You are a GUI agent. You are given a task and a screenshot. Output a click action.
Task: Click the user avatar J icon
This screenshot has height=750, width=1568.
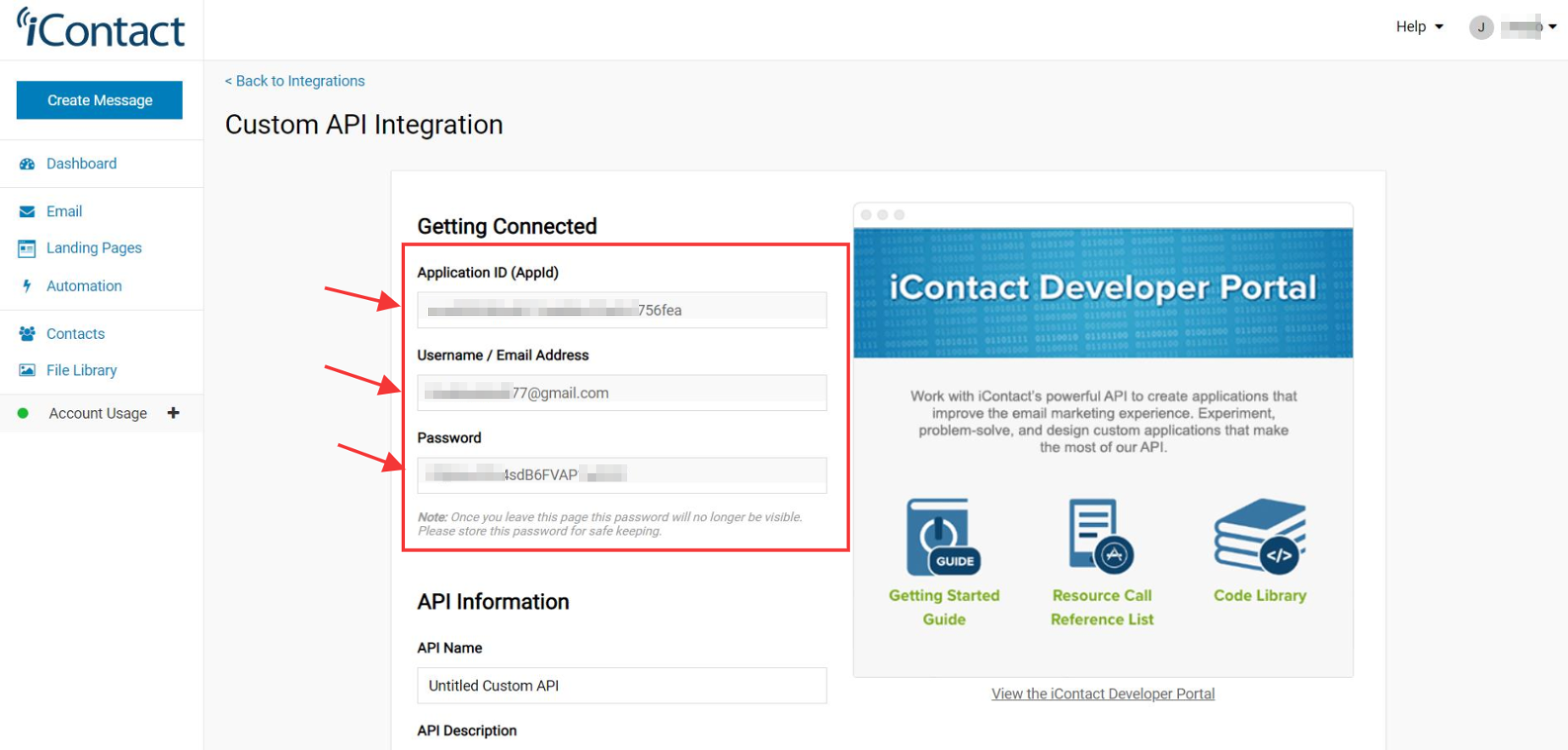click(x=1481, y=27)
